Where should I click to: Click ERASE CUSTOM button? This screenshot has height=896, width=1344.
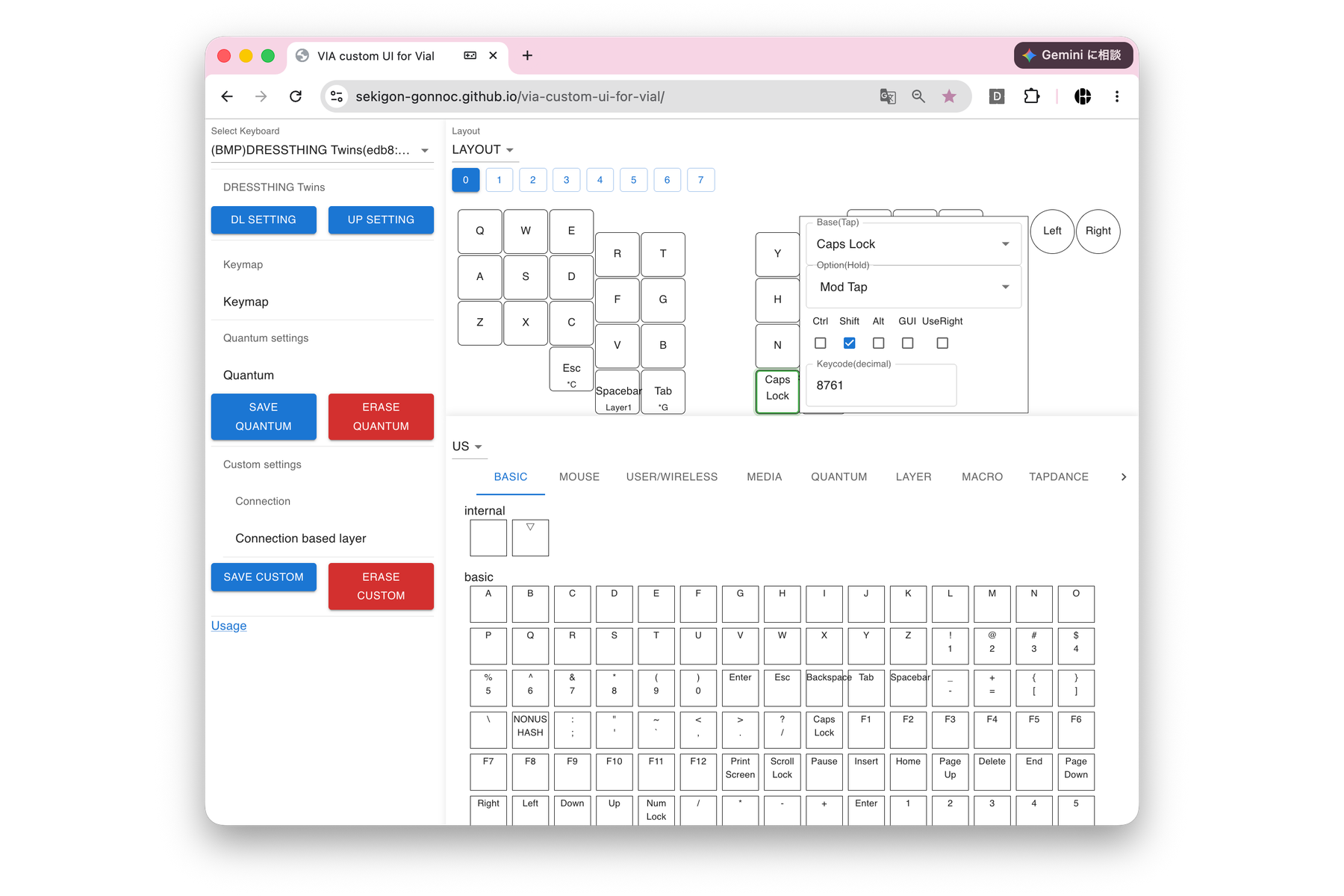[x=381, y=586]
